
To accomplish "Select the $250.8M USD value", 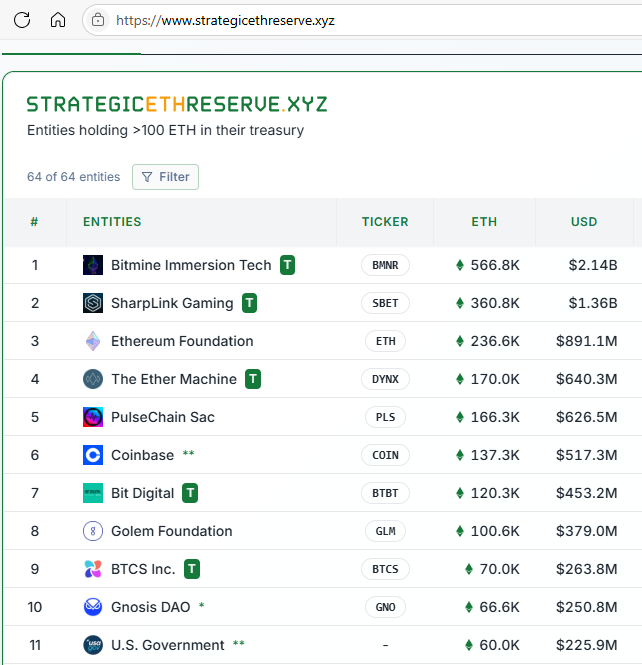I will 587,607.
